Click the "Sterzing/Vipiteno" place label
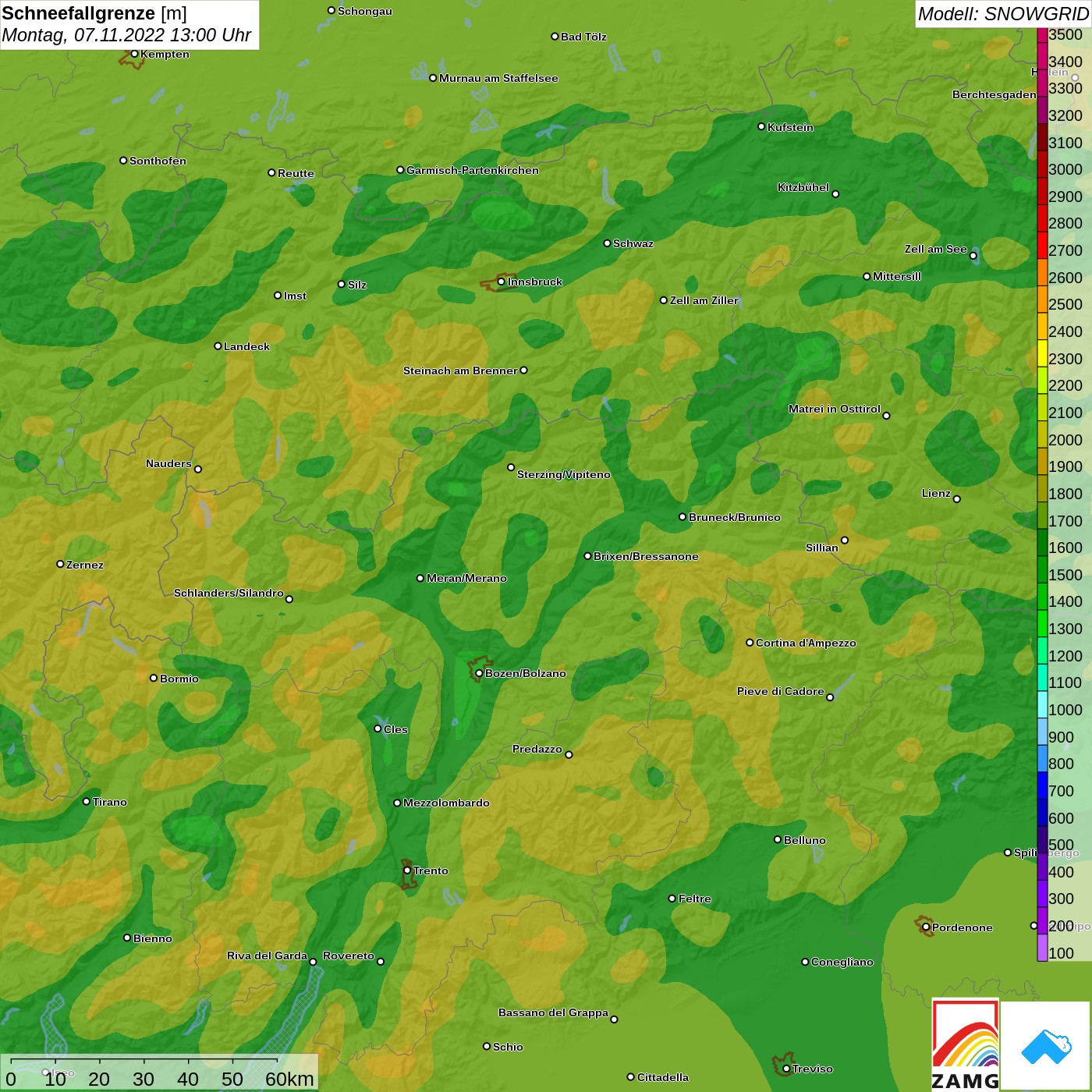 pos(564,474)
